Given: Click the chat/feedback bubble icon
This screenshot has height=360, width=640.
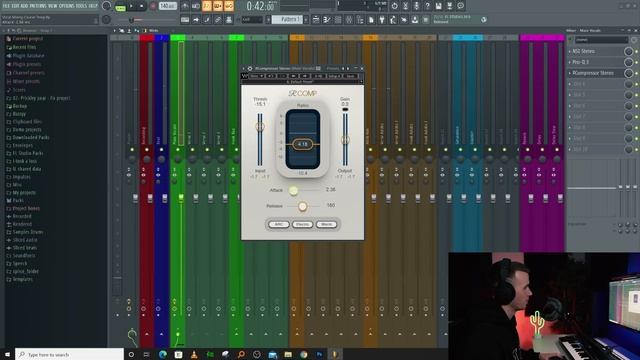Looking at the screenshot, I should point(460,6).
